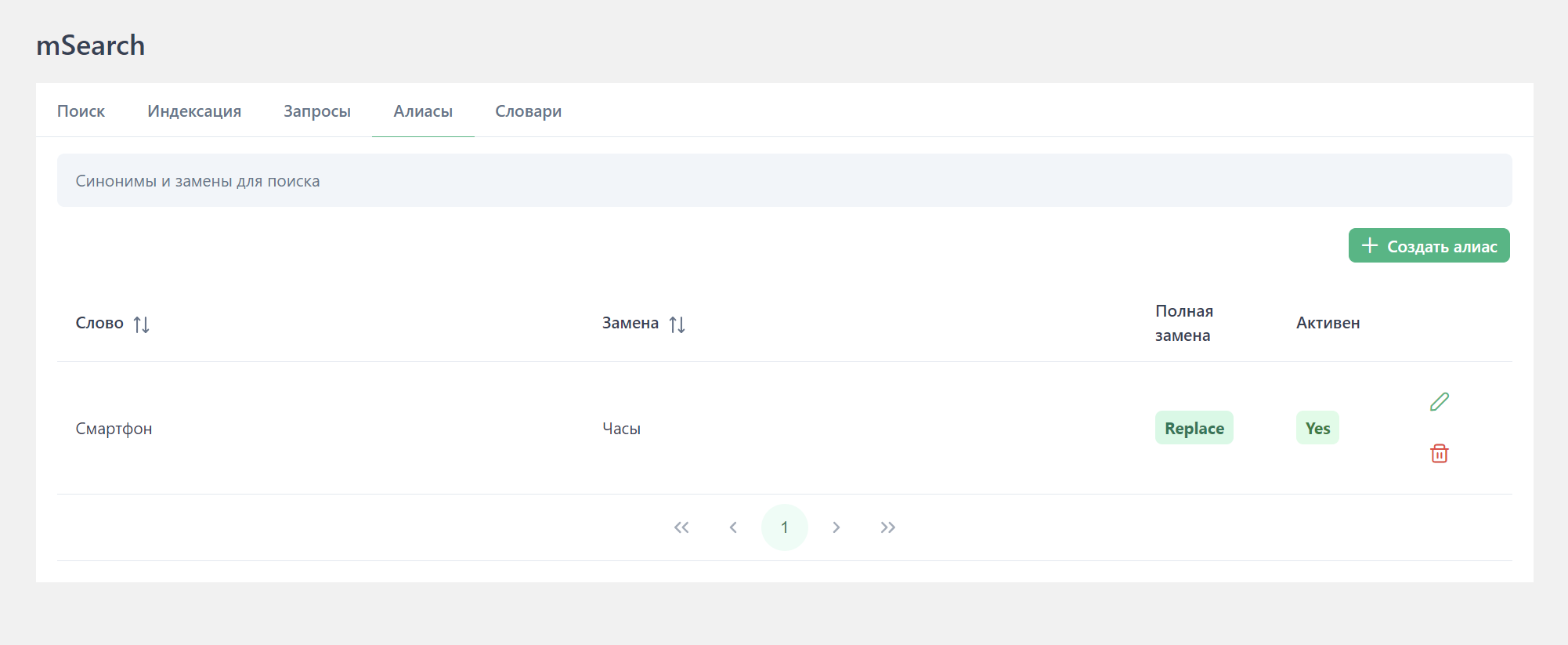
Task: Open the Поиск tab
Action: tap(81, 111)
